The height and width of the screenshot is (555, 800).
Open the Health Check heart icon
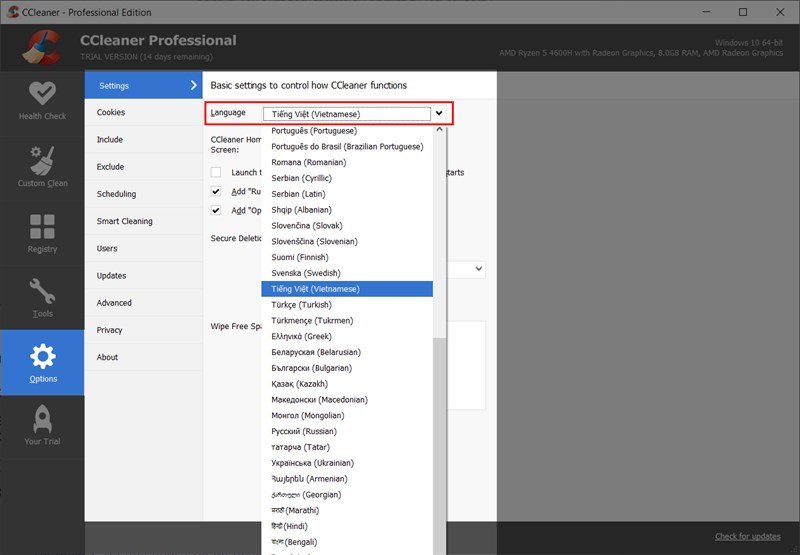(42, 93)
